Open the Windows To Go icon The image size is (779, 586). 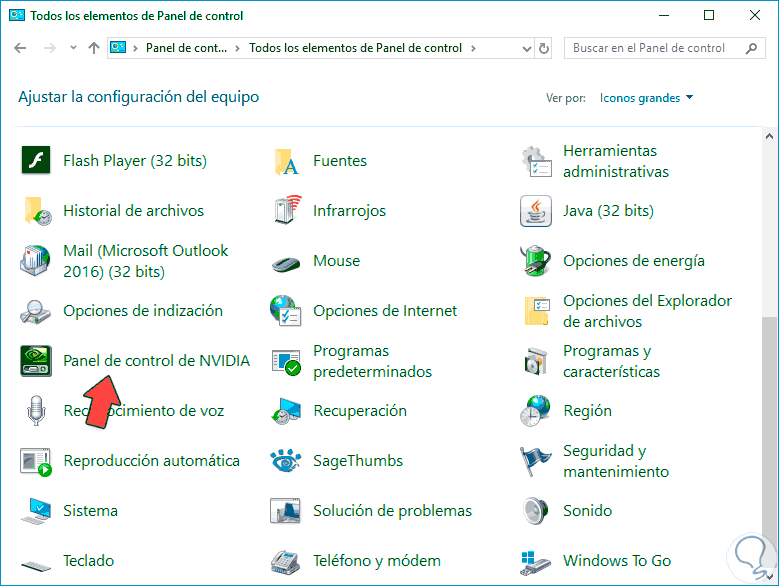(536, 563)
